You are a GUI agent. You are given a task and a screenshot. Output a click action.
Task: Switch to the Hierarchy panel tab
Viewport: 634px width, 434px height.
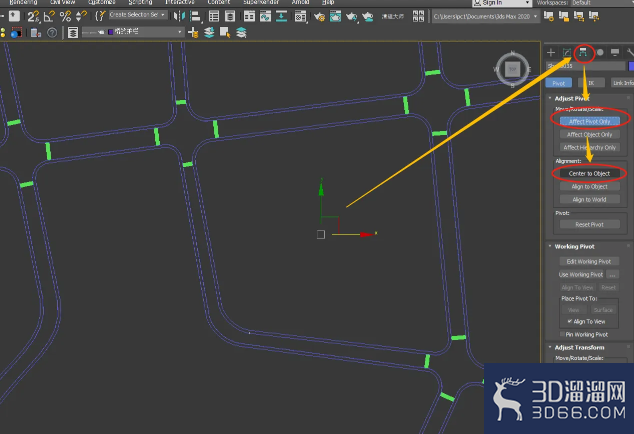pos(583,53)
